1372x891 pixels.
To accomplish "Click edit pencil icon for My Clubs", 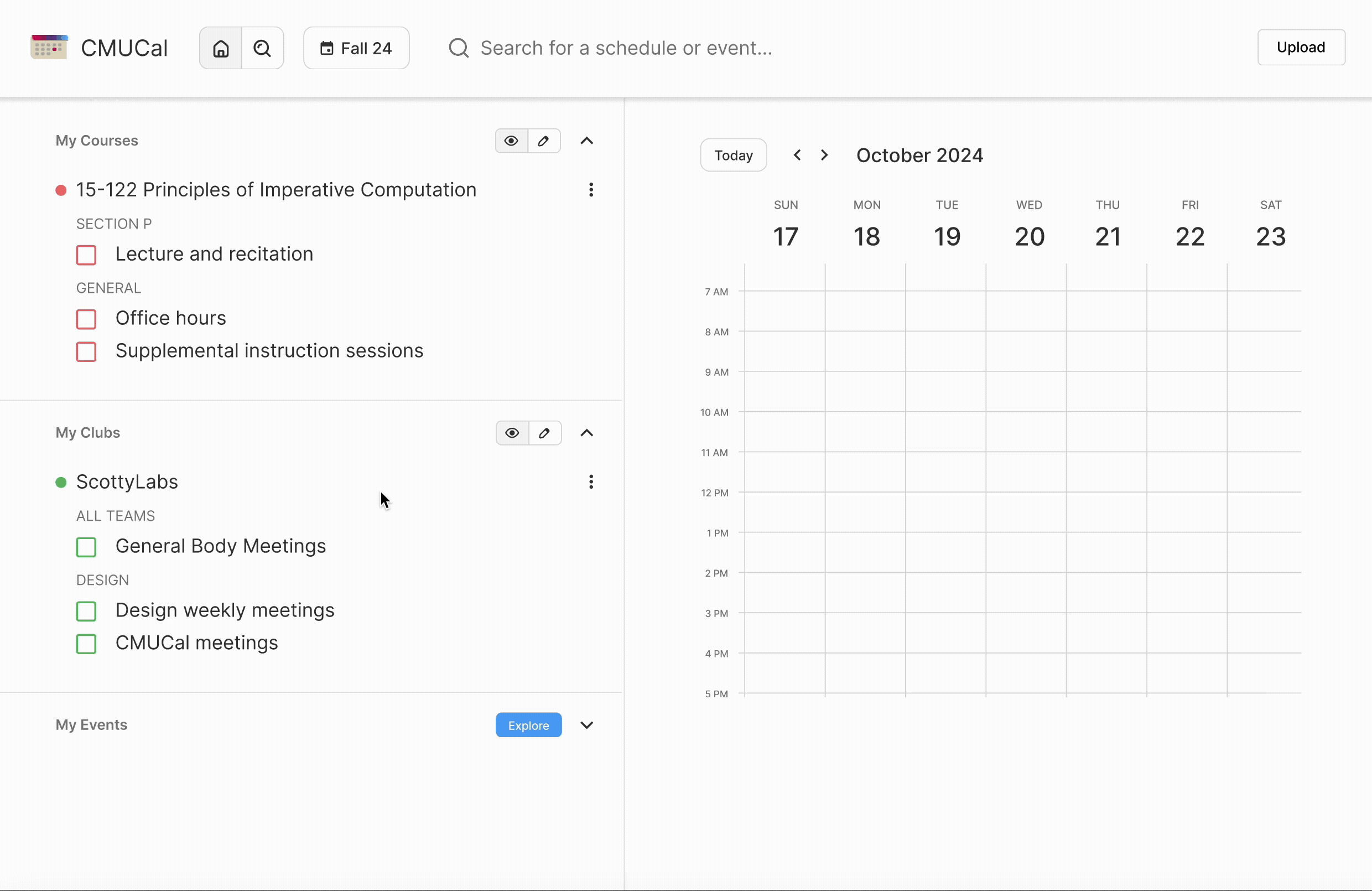I will click(545, 433).
